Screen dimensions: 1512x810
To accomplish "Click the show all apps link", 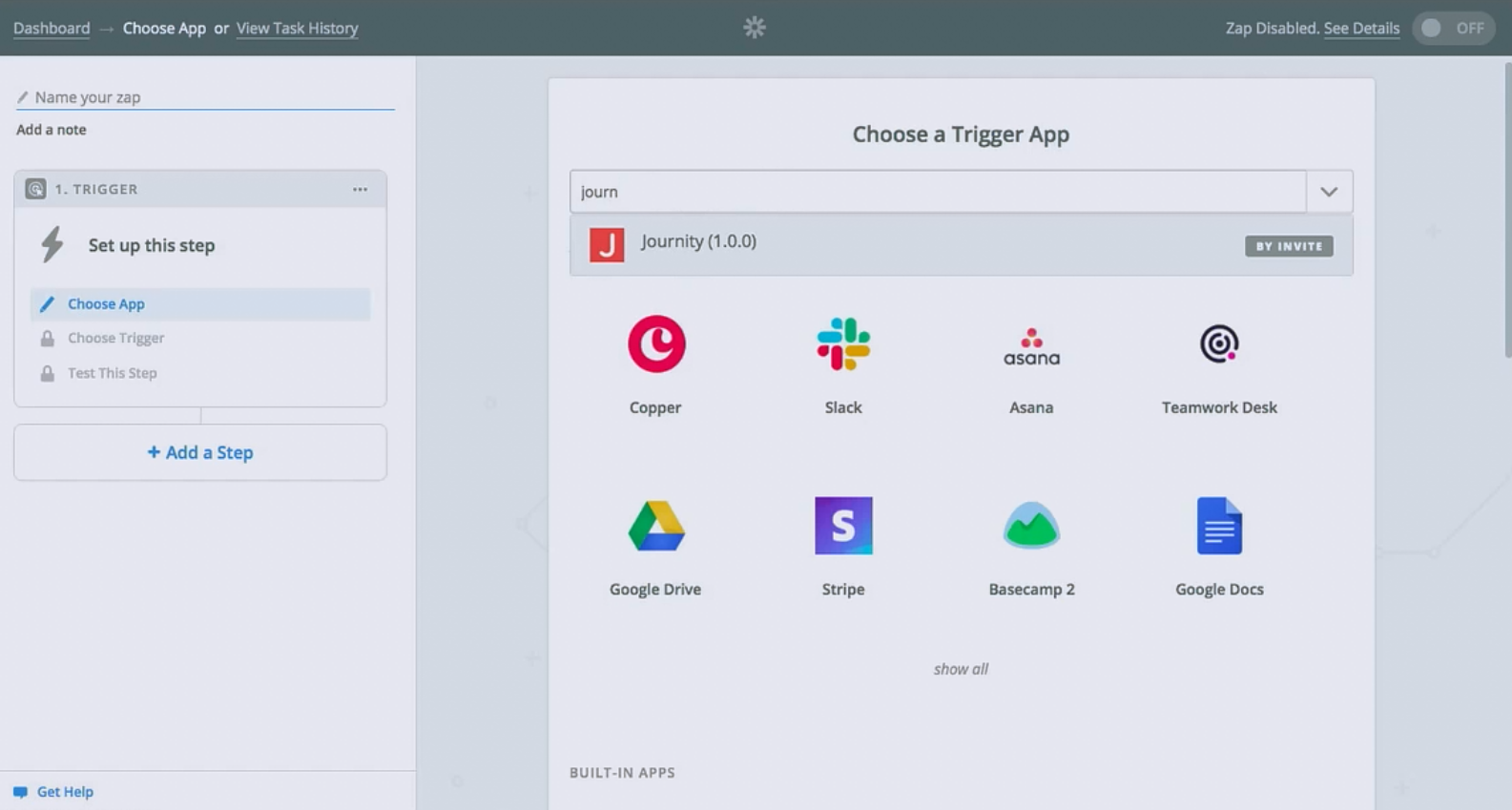I will click(x=961, y=670).
